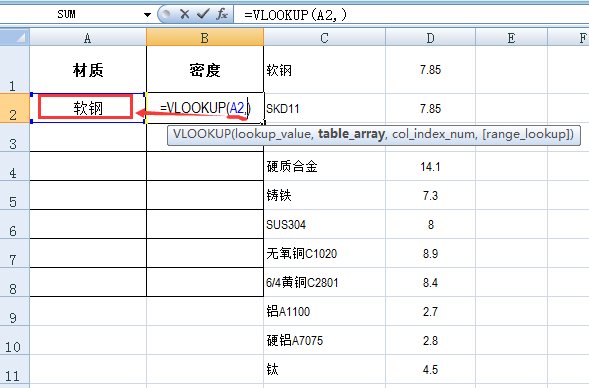Select density value 2.7
Screen dimensions: 589x388
tap(430, 311)
